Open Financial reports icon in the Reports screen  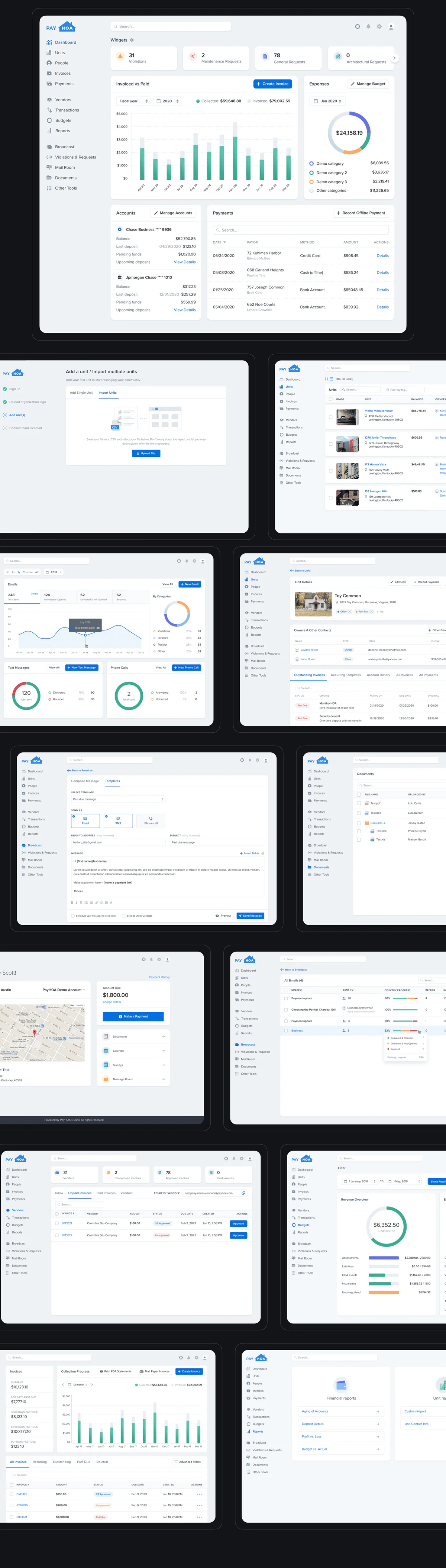tap(341, 1385)
